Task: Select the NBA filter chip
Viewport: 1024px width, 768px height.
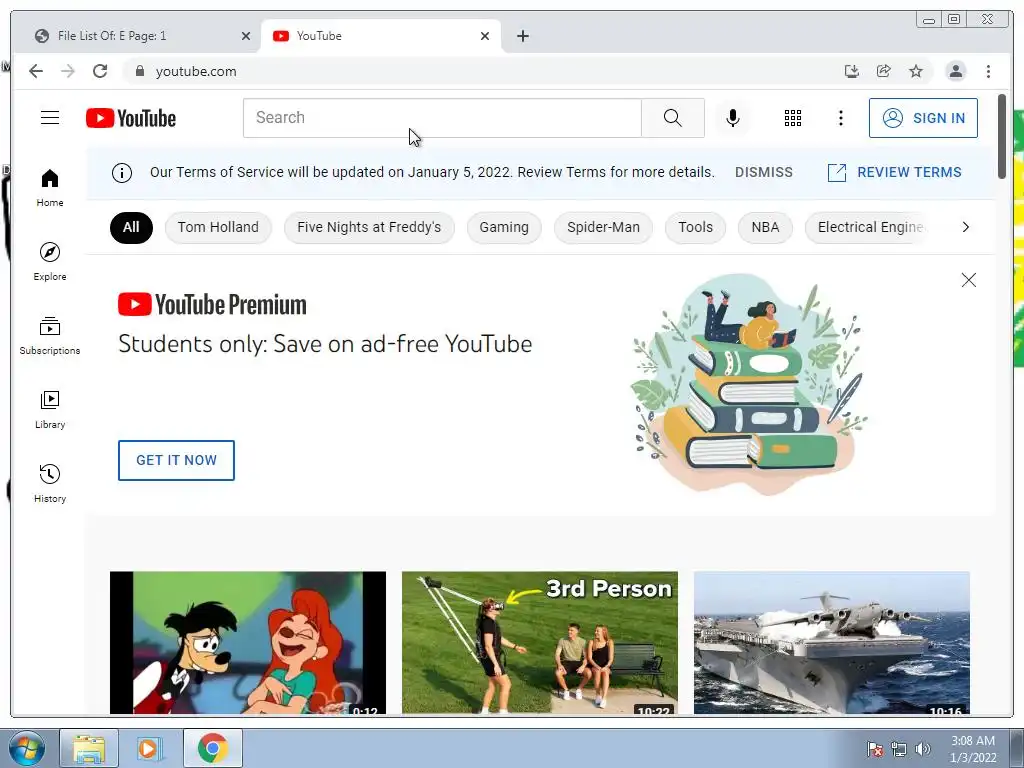Action: click(765, 227)
